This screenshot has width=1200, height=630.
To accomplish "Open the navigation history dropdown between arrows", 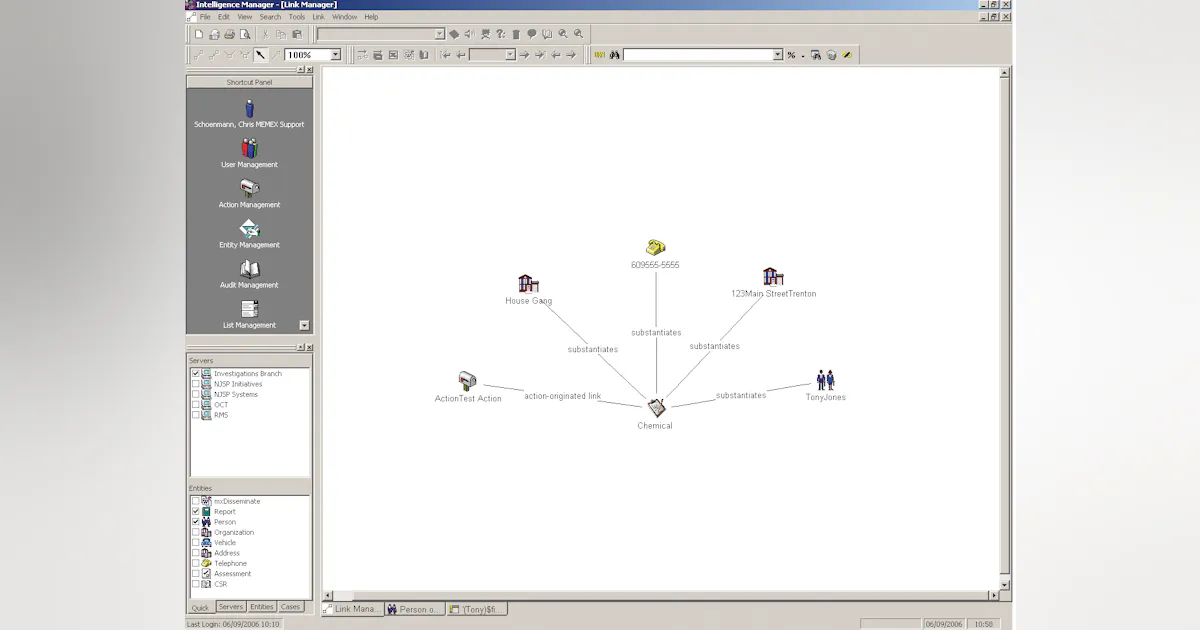I will [x=510, y=55].
